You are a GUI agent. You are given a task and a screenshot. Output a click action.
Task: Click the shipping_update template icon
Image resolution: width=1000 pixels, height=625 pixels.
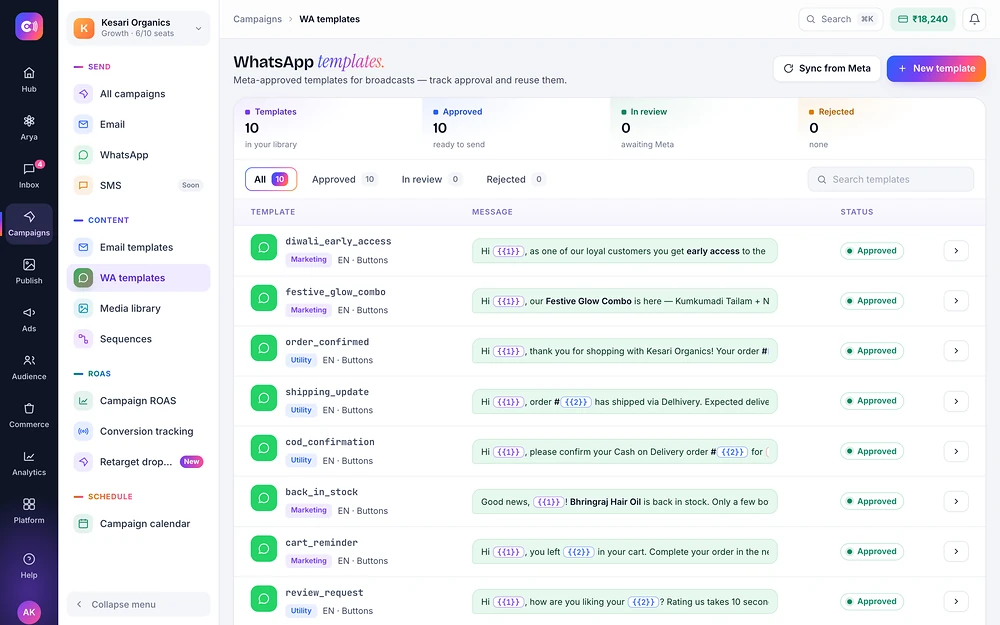click(x=263, y=398)
